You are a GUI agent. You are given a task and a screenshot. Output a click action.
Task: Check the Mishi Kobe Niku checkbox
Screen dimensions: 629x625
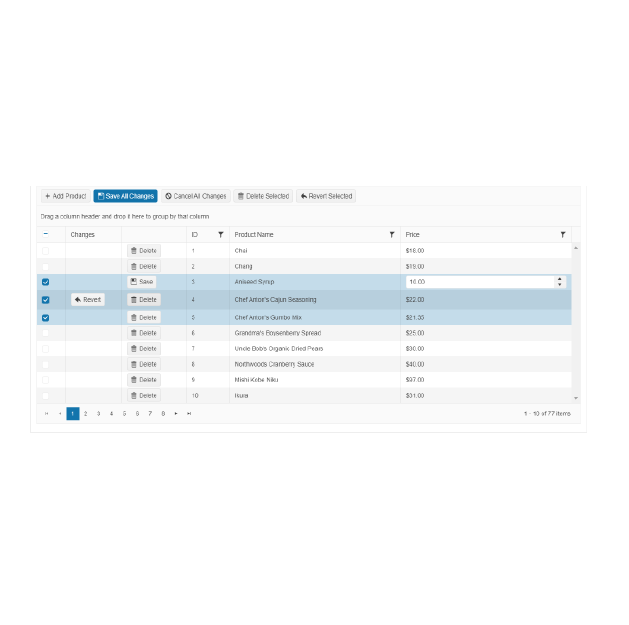coord(46,380)
